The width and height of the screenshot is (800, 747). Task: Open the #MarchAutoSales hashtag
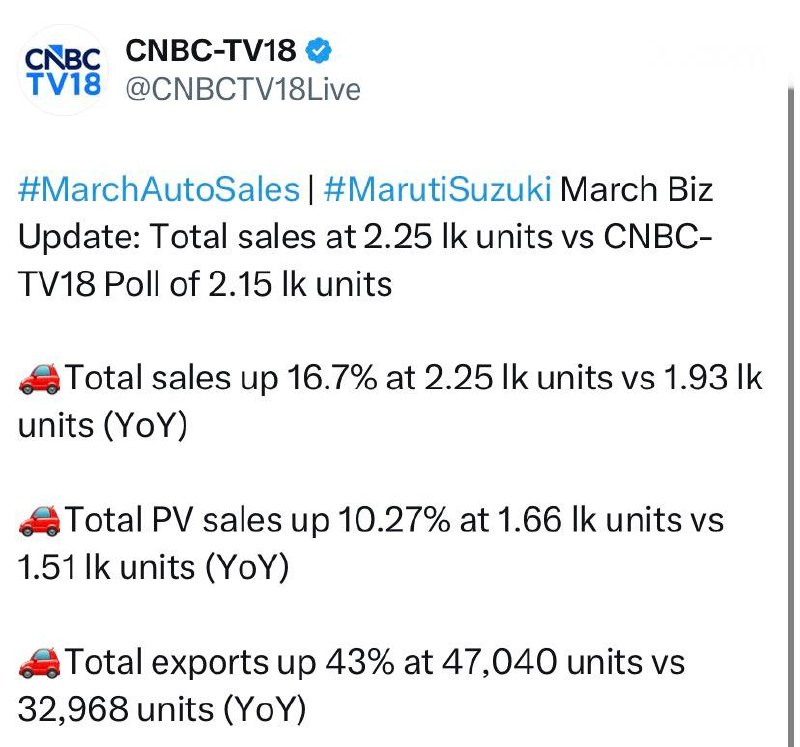click(159, 189)
